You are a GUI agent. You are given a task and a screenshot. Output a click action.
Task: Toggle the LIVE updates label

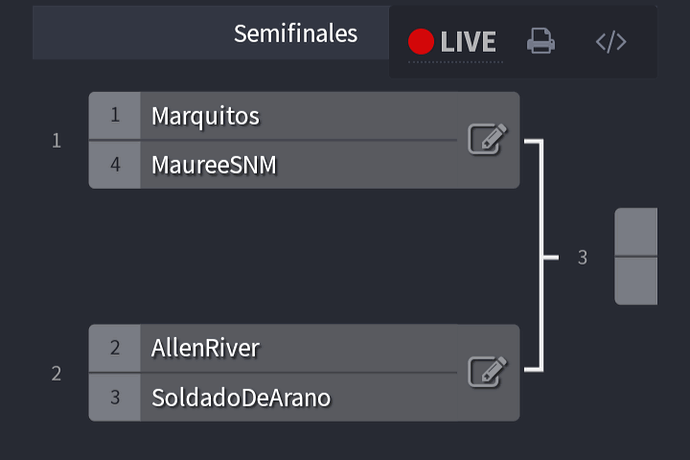click(x=468, y=42)
